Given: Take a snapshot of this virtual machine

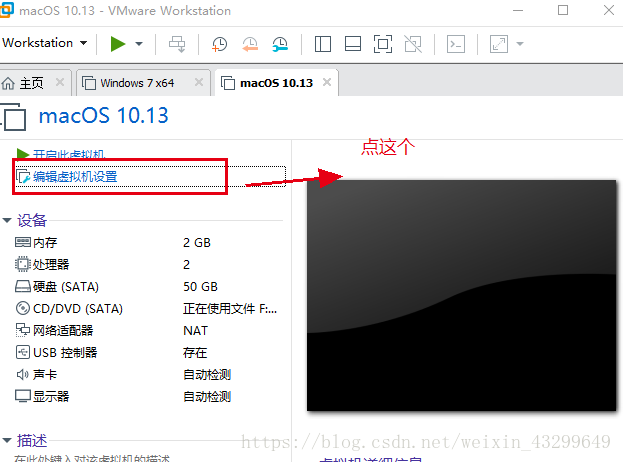Looking at the screenshot, I should (x=219, y=44).
